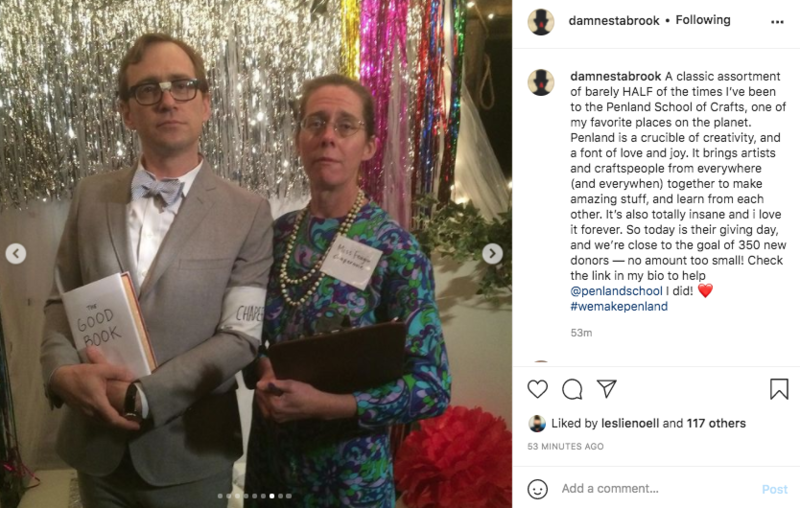View the 117 others who liked
Image resolution: width=800 pixels, height=508 pixels.
click(716, 423)
